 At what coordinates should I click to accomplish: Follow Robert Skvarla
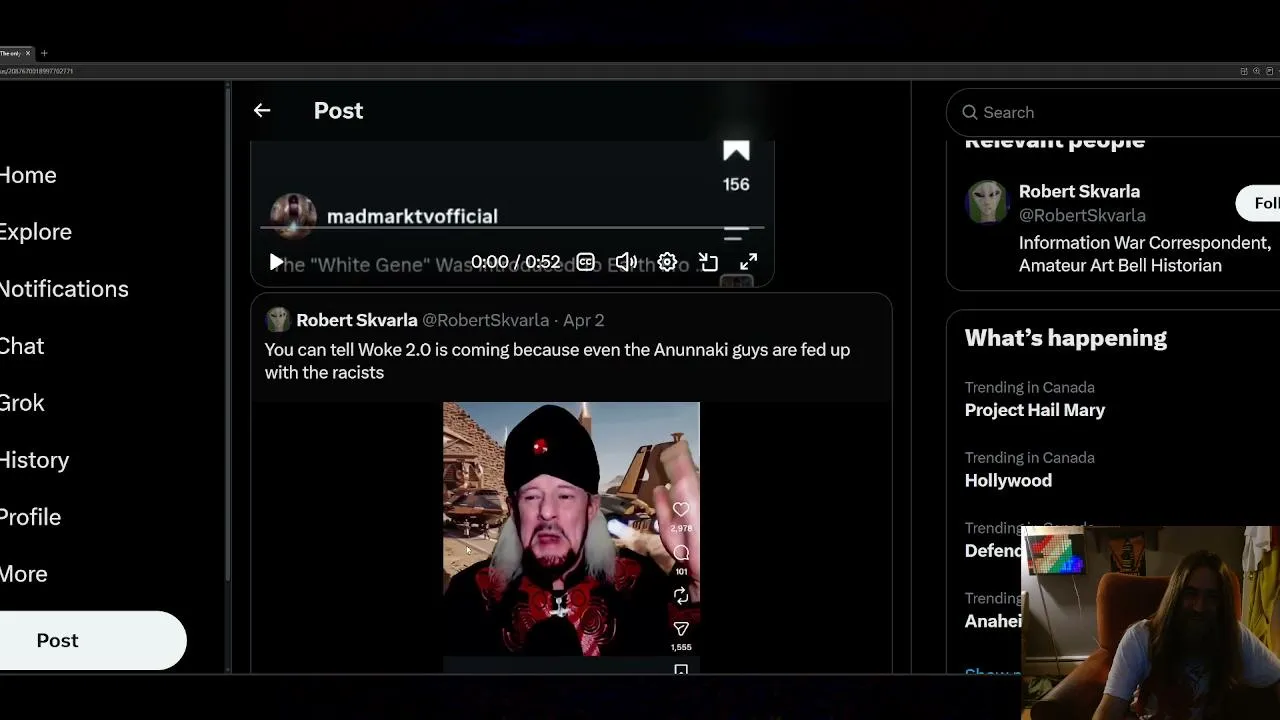(x=1259, y=203)
